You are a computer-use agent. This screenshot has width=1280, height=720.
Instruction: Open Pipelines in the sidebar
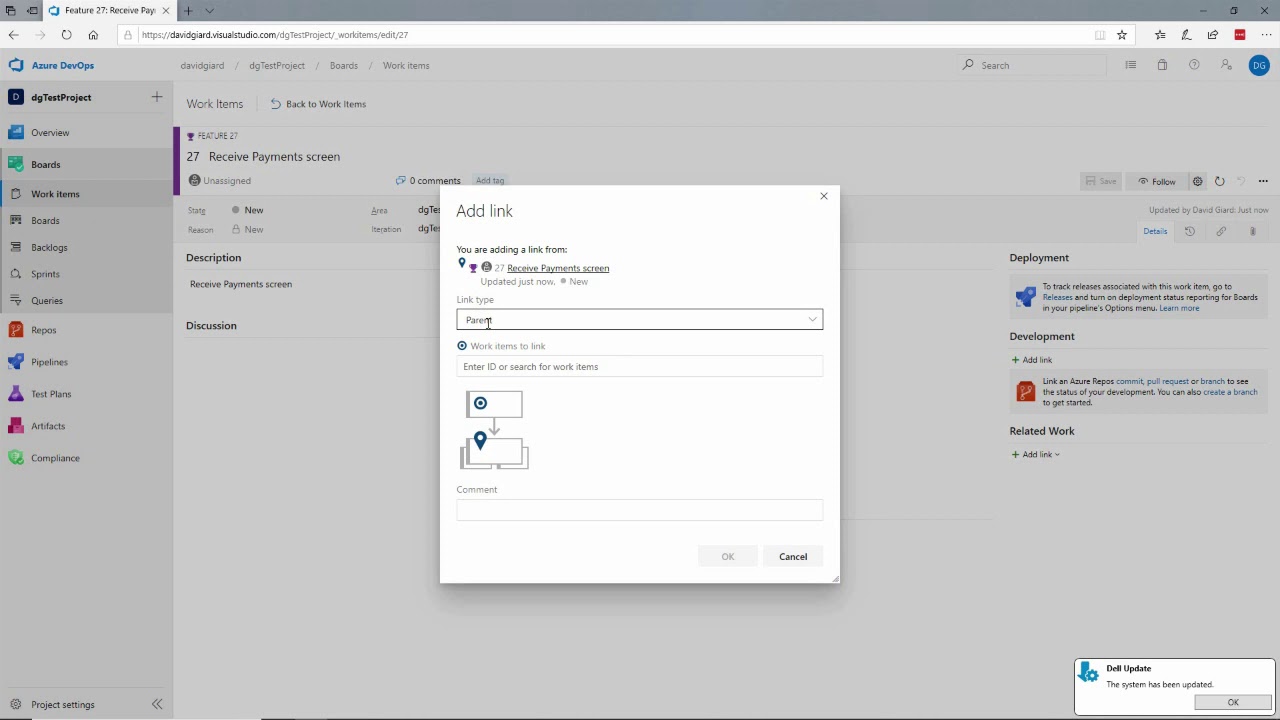49,362
